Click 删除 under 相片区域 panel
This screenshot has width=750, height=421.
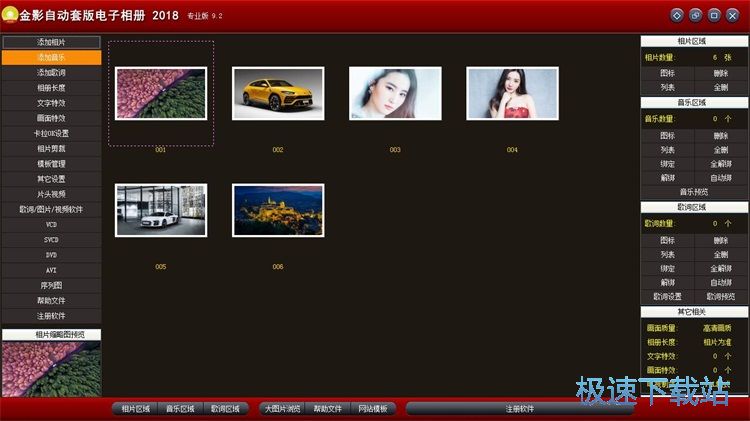coord(721,73)
